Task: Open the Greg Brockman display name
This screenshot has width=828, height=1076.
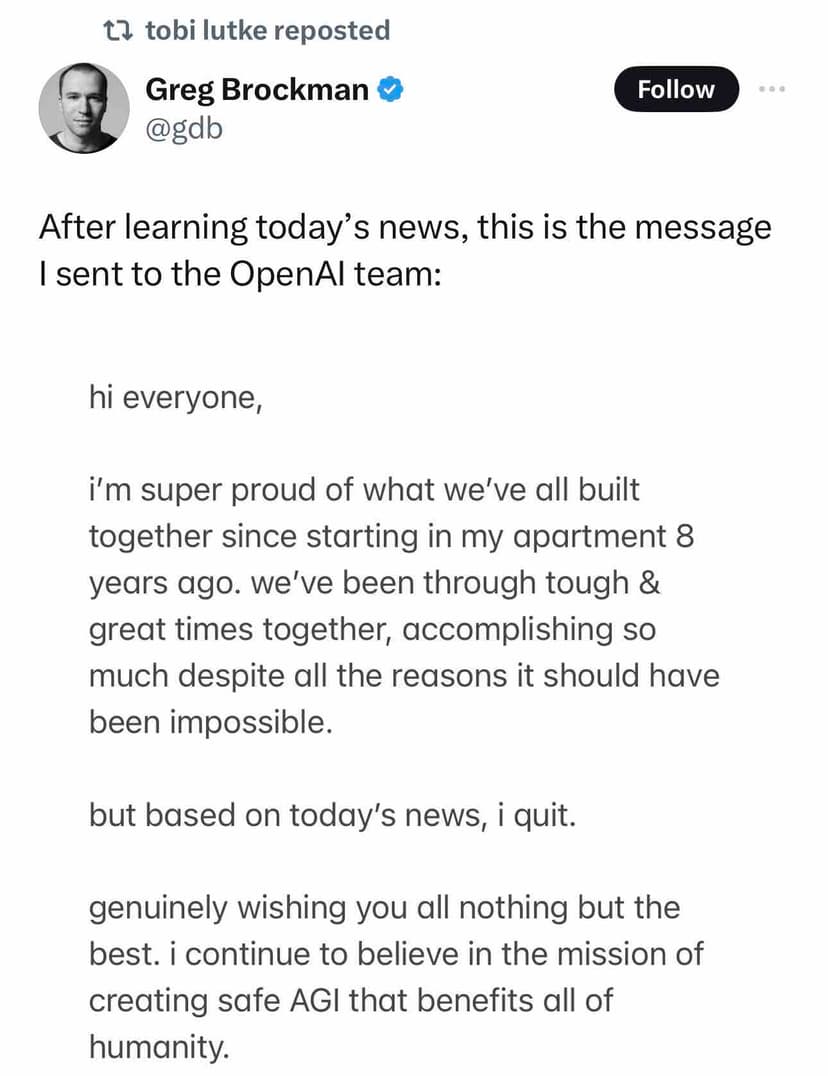Action: 257,89
